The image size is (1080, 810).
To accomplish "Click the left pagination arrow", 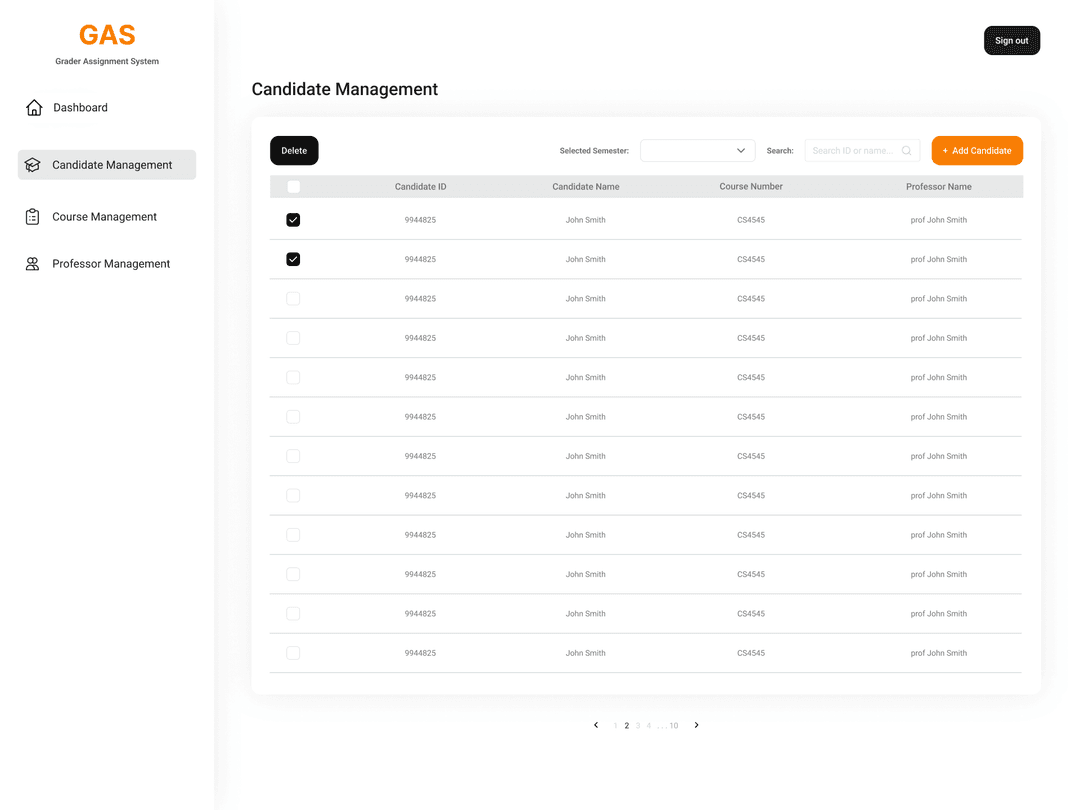I will tap(596, 724).
